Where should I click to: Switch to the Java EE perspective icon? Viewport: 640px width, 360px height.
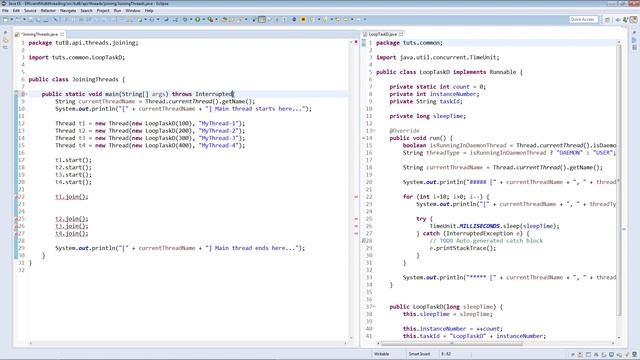tap(634, 20)
